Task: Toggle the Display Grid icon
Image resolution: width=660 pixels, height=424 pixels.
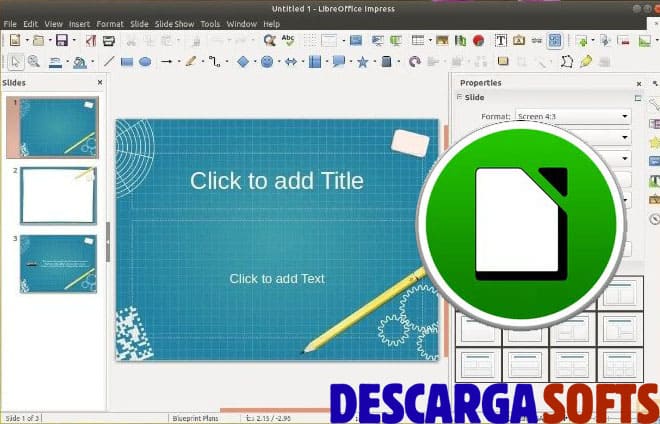Action: (x=310, y=40)
